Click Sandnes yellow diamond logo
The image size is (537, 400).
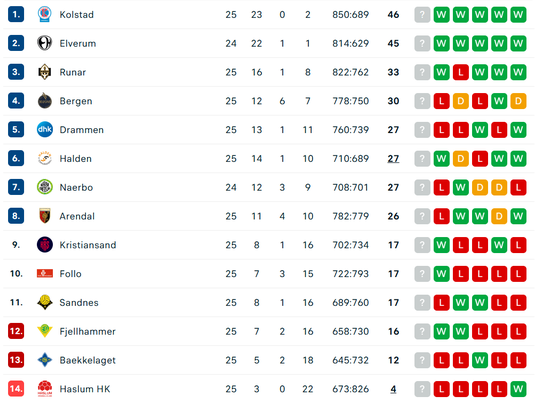pyautogui.click(x=45, y=302)
